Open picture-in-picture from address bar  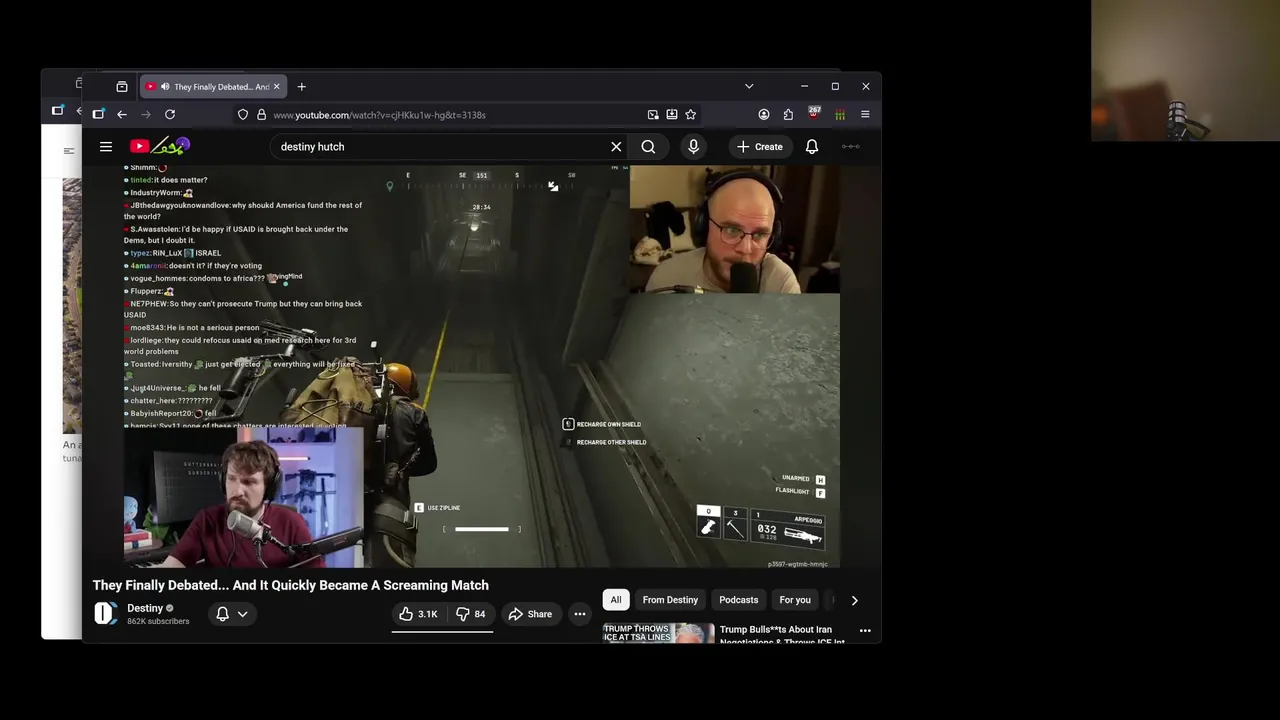pos(653,115)
